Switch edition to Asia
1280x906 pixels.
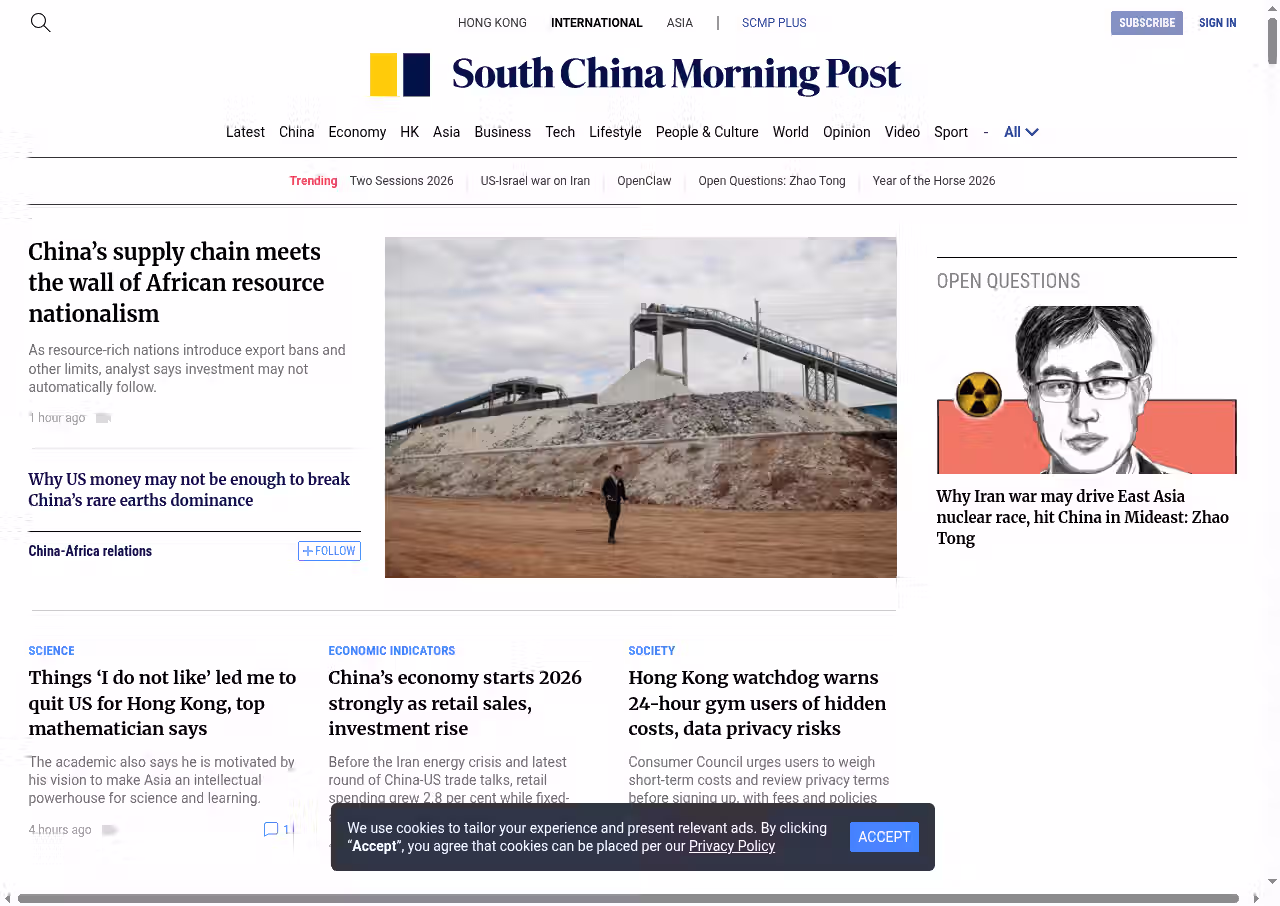pyautogui.click(x=679, y=23)
